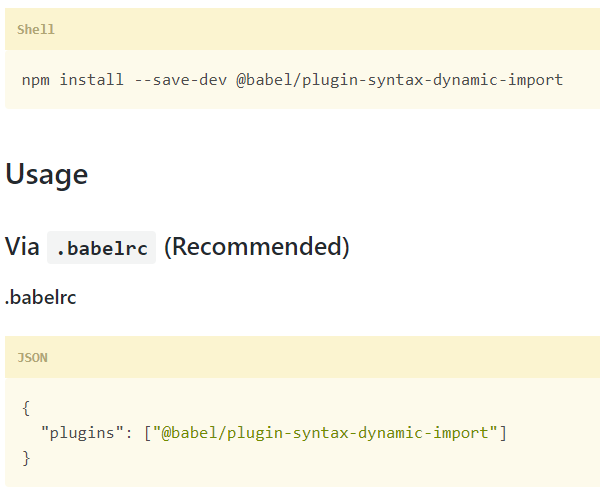Screen dimensions: 600x490
Task: Click the package name in the shell command
Action: (400, 79)
